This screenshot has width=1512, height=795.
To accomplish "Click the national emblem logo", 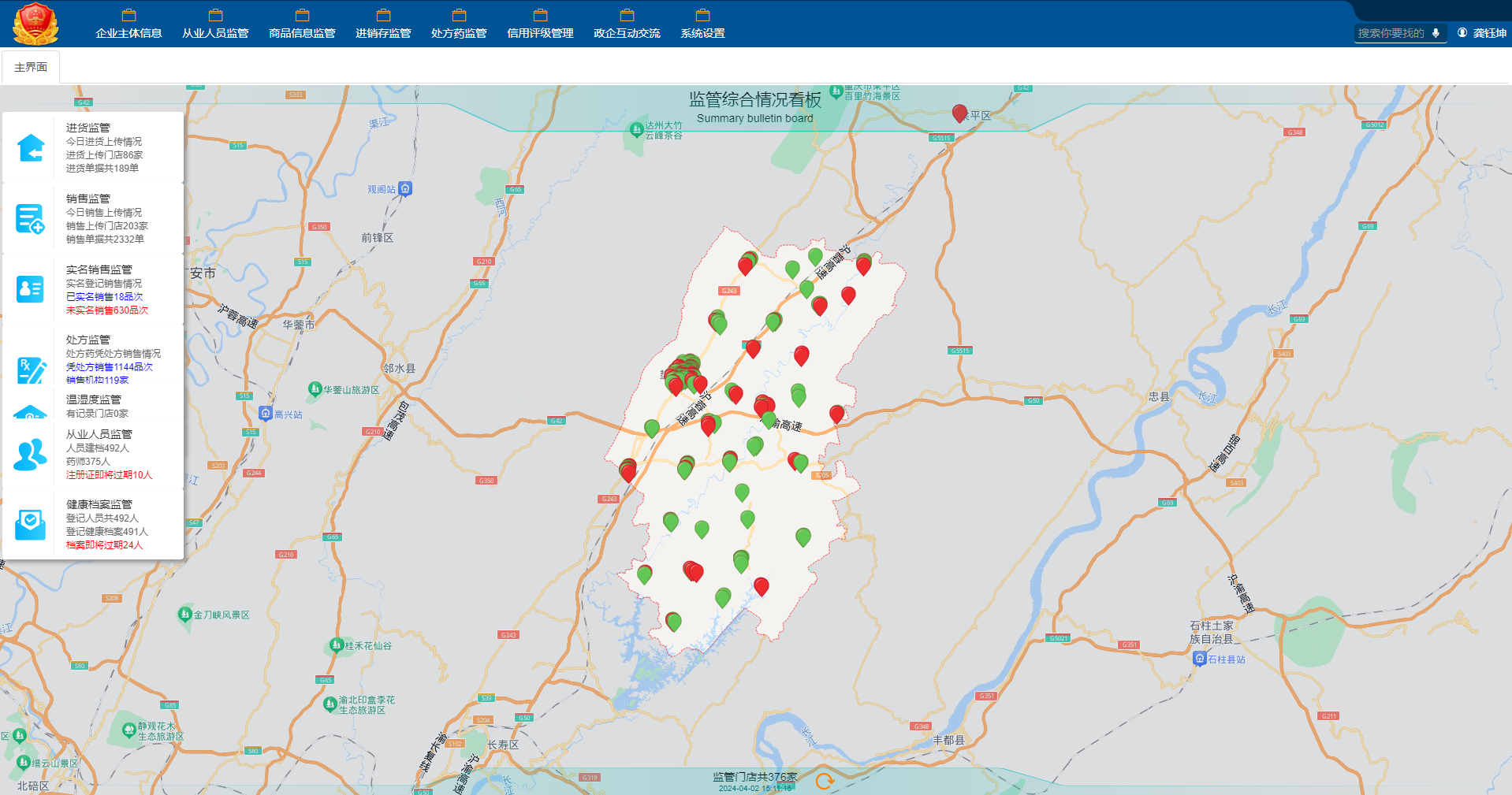I will [35, 24].
